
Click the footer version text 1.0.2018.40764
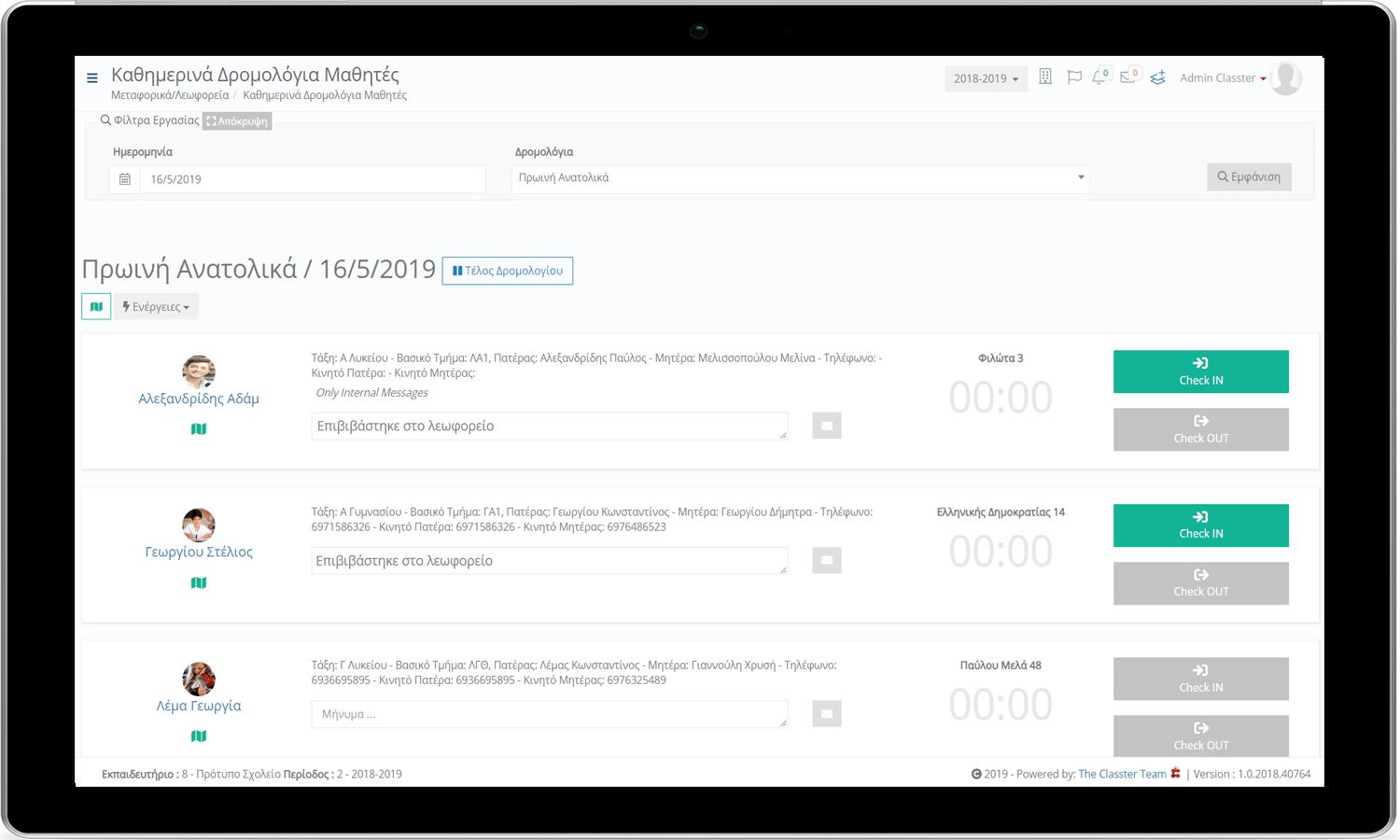coord(1252,774)
